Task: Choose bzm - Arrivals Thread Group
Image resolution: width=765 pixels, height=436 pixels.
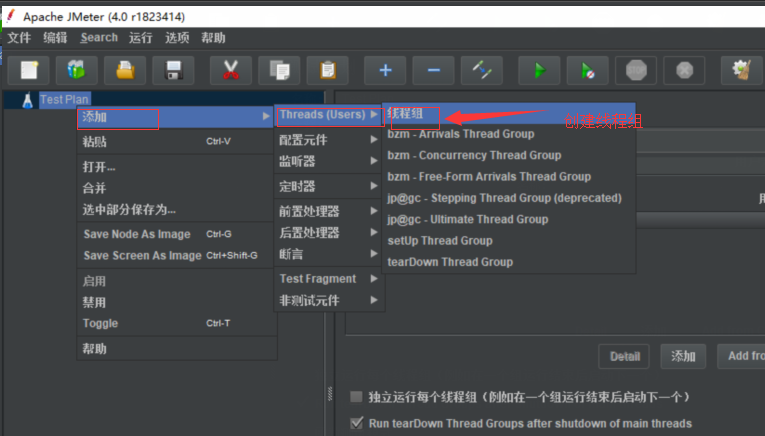Action: pyautogui.click(x=509, y=134)
